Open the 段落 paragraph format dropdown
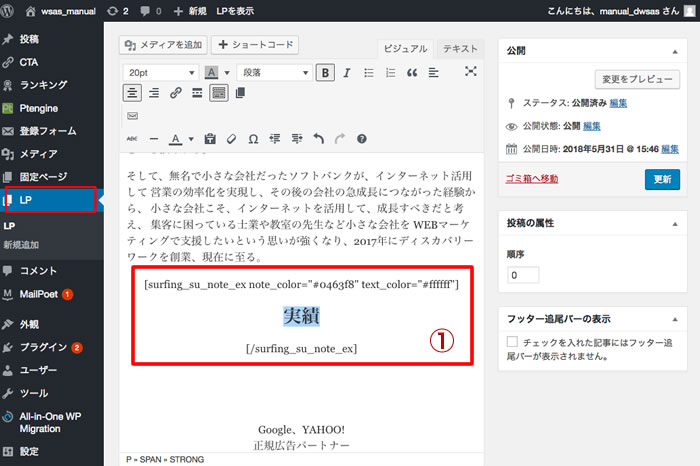Viewport: 700px width, 466px height. pos(273,72)
